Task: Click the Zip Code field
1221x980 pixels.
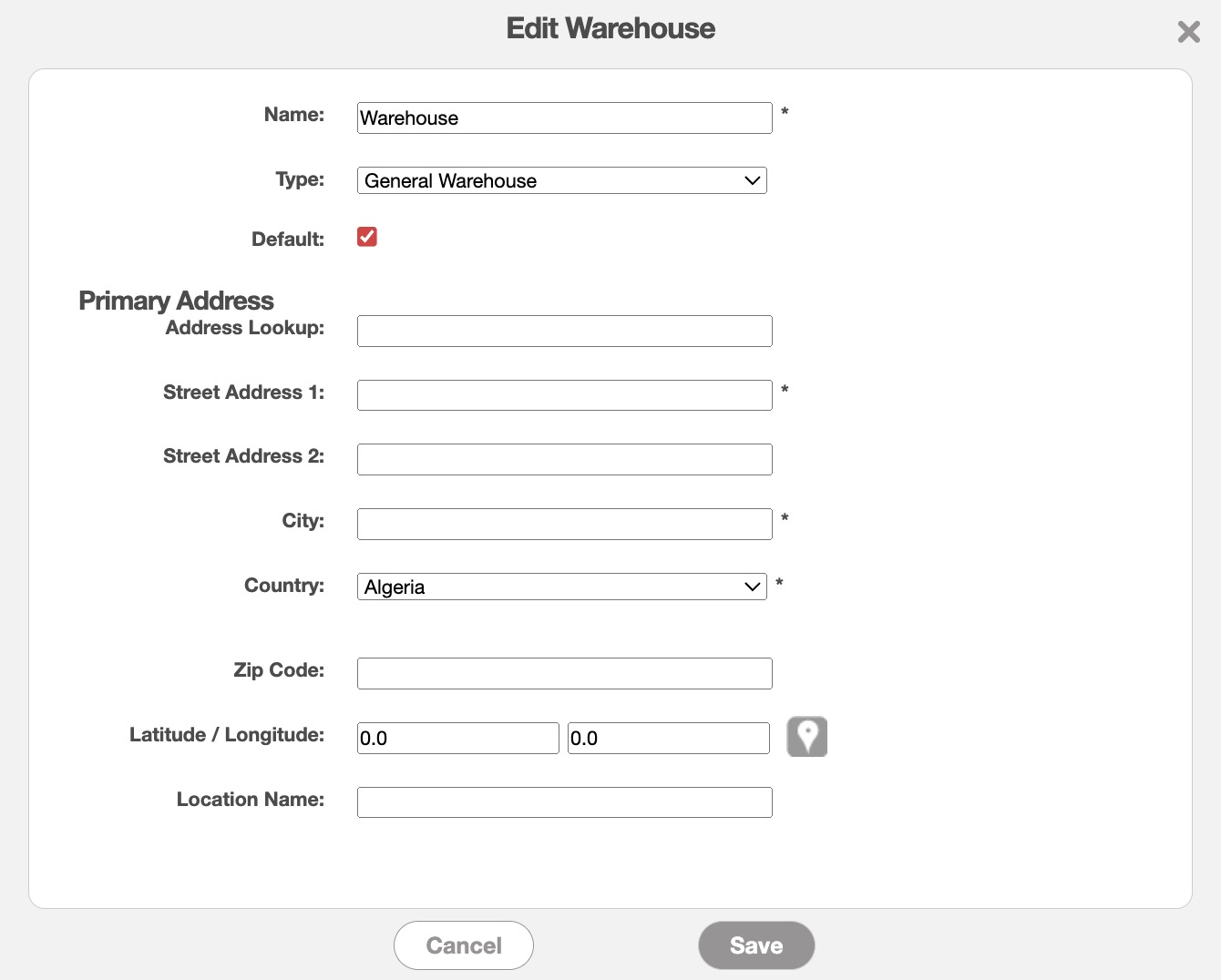Action: point(564,674)
